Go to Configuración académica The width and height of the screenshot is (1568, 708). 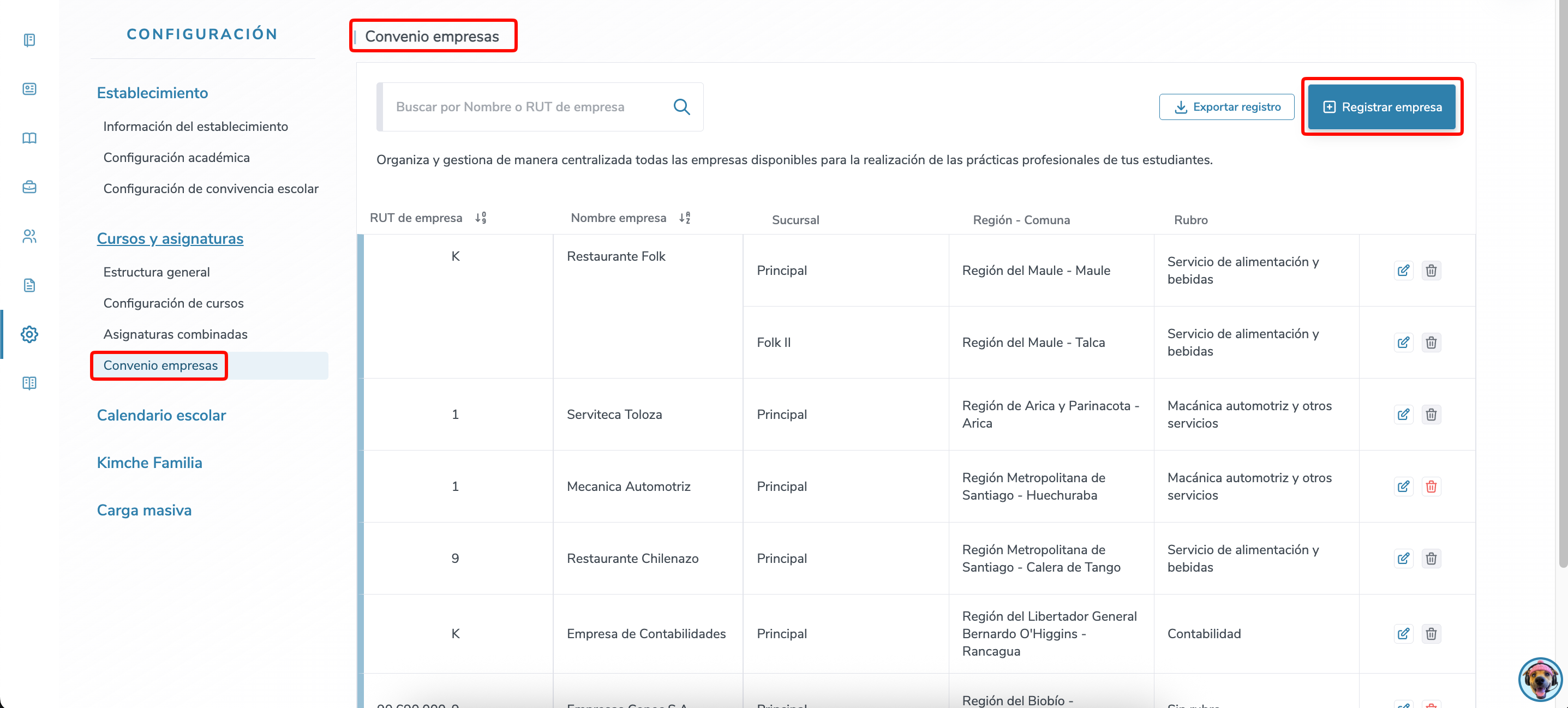(177, 158)
